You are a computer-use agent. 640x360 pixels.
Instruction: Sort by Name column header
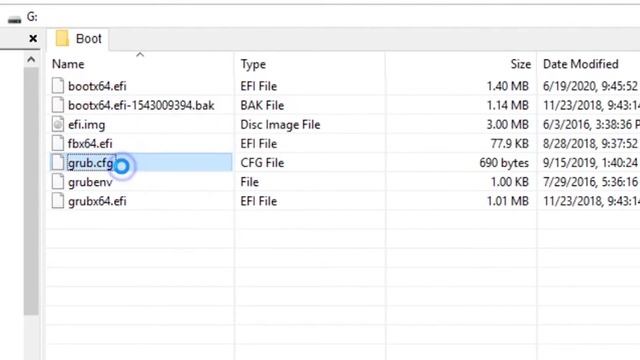click(x=68, y=64)
